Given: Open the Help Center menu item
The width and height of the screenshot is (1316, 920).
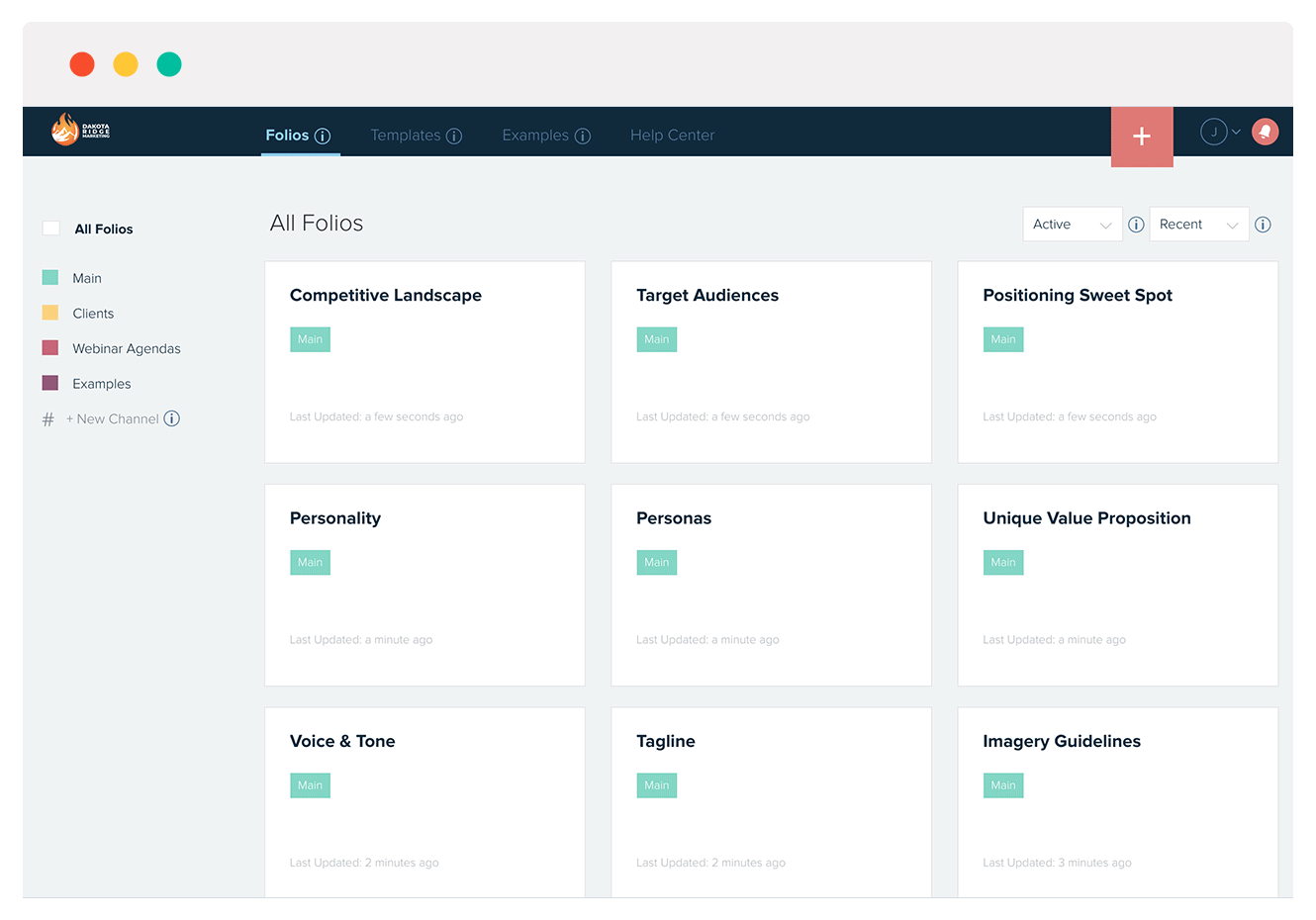Looking at the screenshot, I should point(672,135).
